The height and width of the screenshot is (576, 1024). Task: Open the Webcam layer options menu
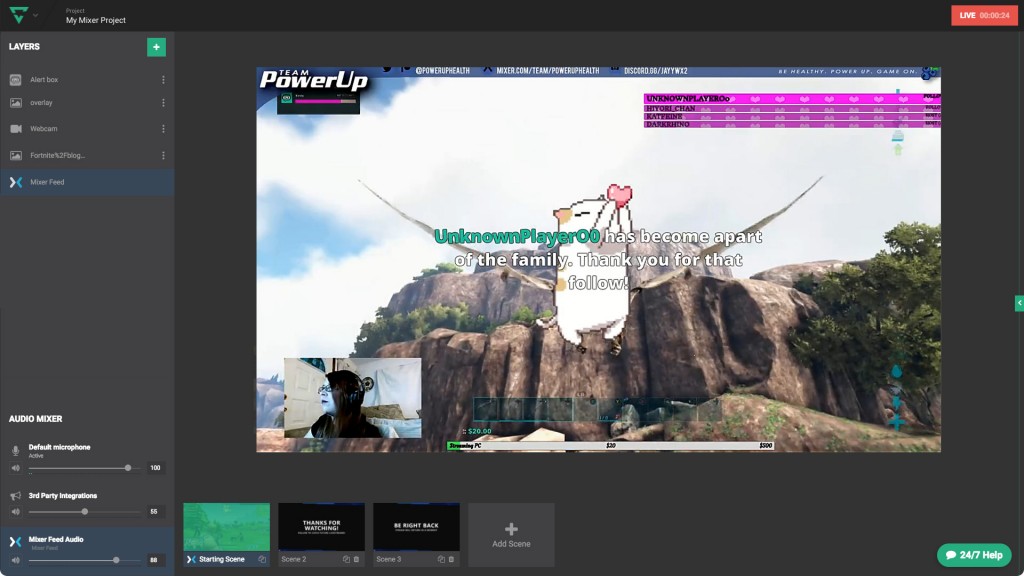163,129
